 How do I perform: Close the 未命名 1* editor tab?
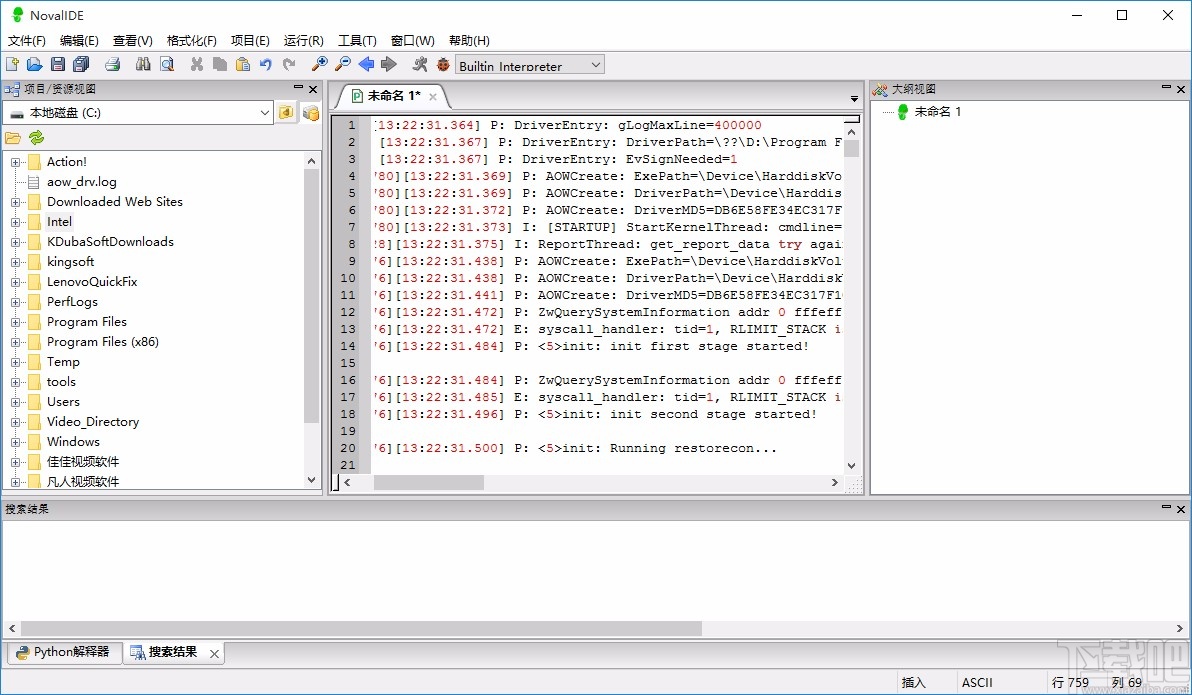click(x=433, y=97)
